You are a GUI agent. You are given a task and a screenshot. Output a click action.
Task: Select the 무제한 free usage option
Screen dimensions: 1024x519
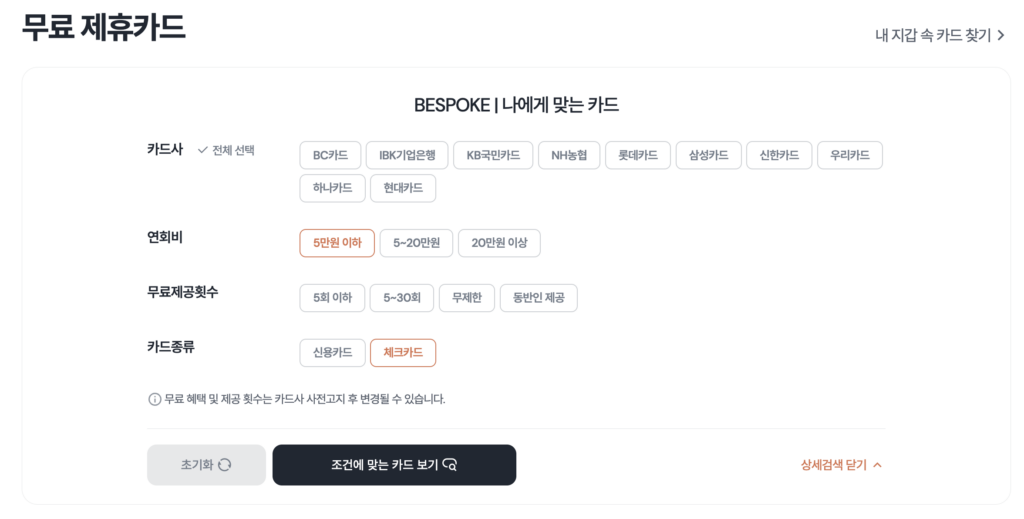[466, 298]
